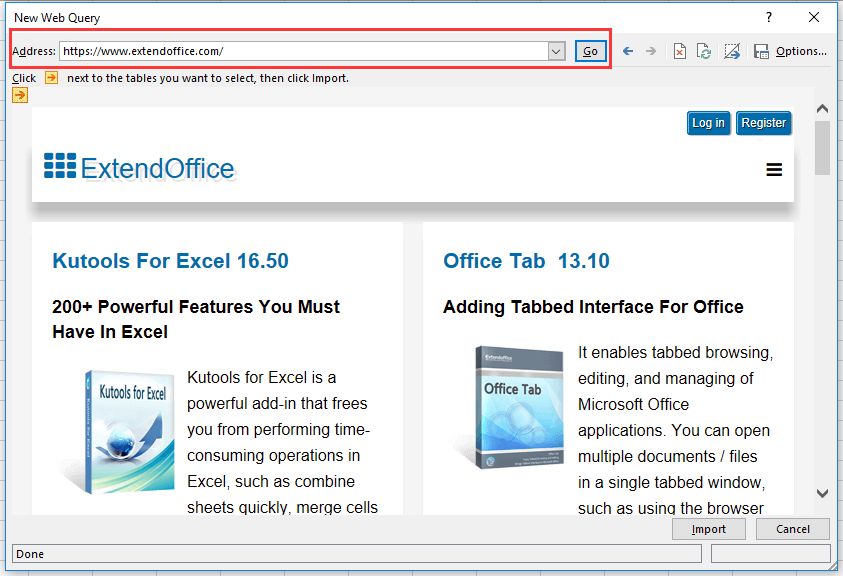Click the help question mark button

coord(768,17)
